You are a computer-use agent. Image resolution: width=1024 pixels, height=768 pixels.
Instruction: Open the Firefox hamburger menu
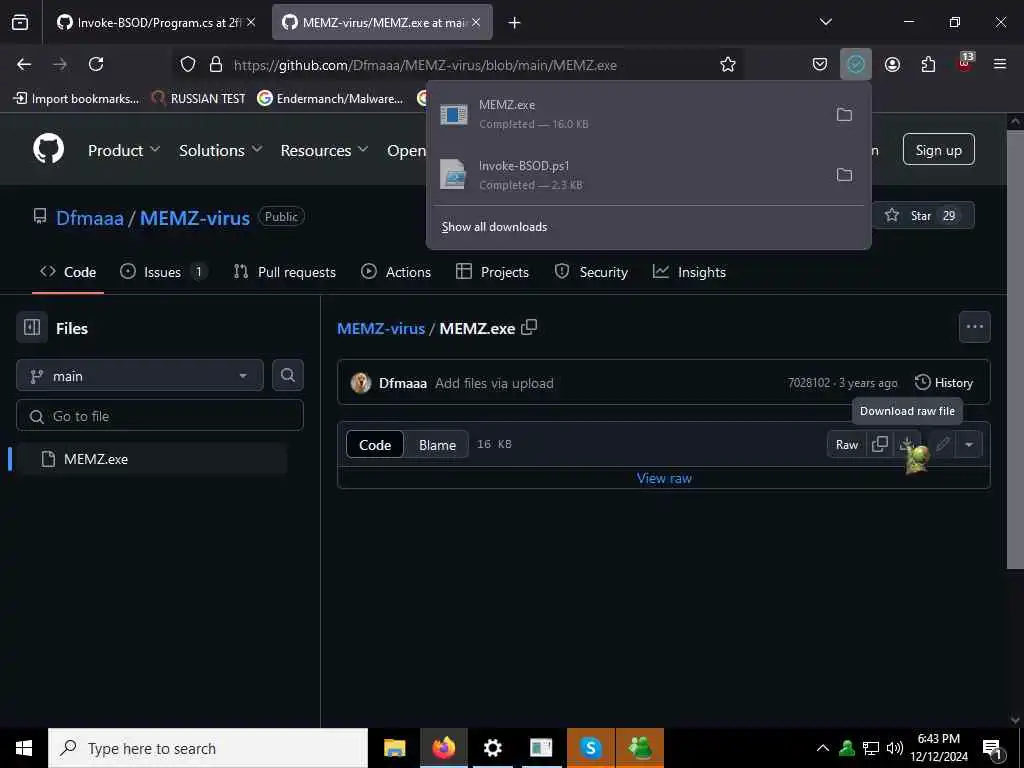coord(1000,64)
